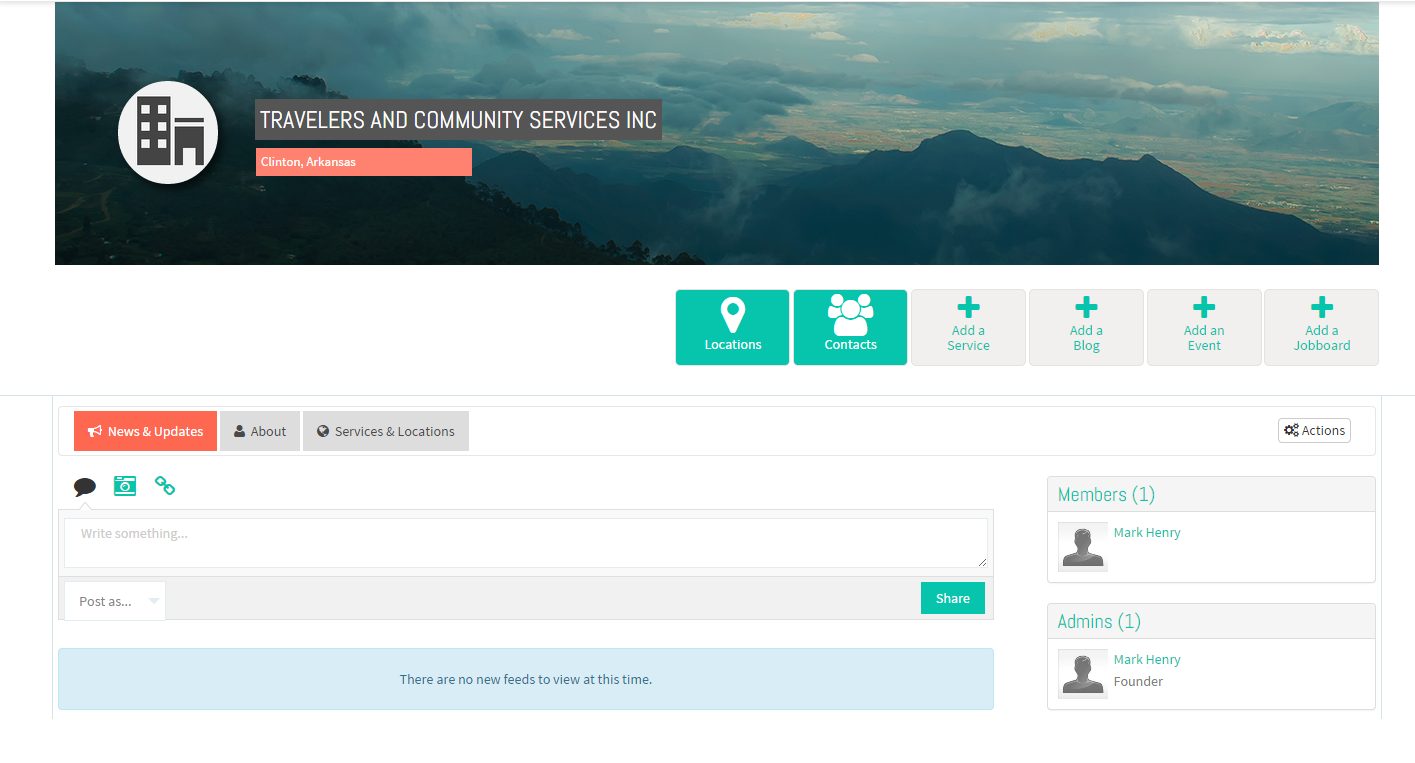Open the Post as... dropdown
This screenshot has width=1415, height=763.
point(115,601)
